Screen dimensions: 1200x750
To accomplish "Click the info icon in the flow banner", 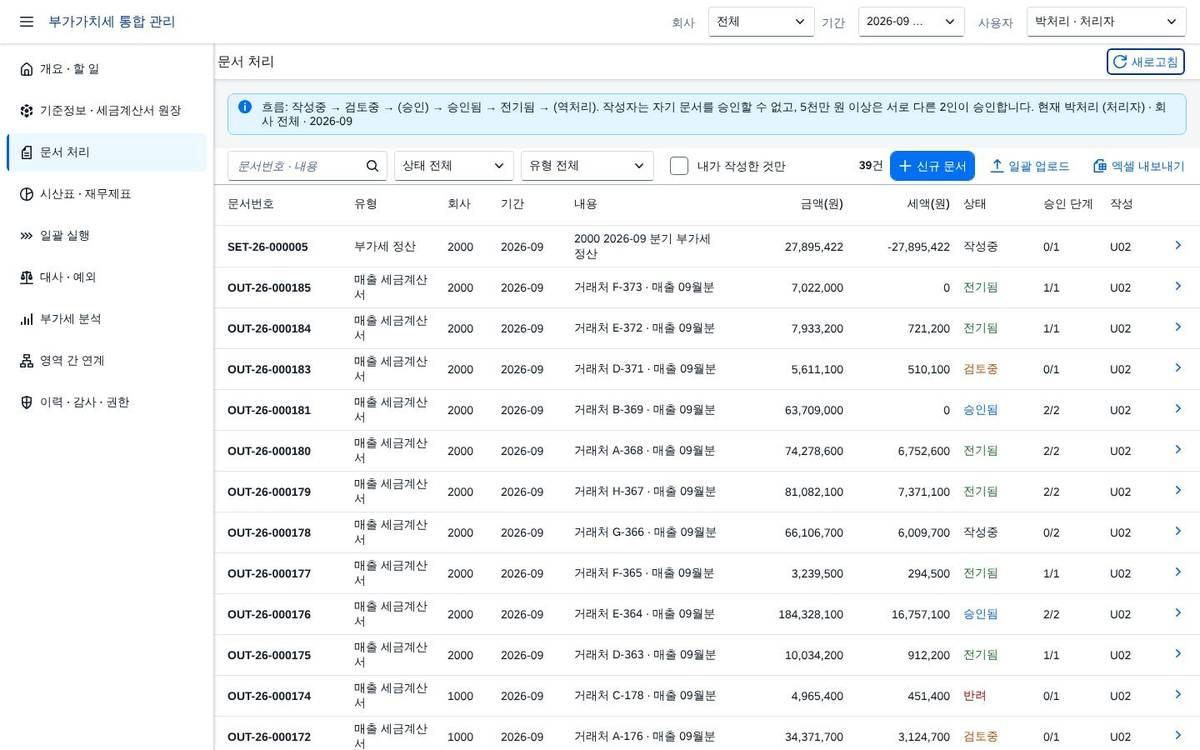I will [245, 106].
